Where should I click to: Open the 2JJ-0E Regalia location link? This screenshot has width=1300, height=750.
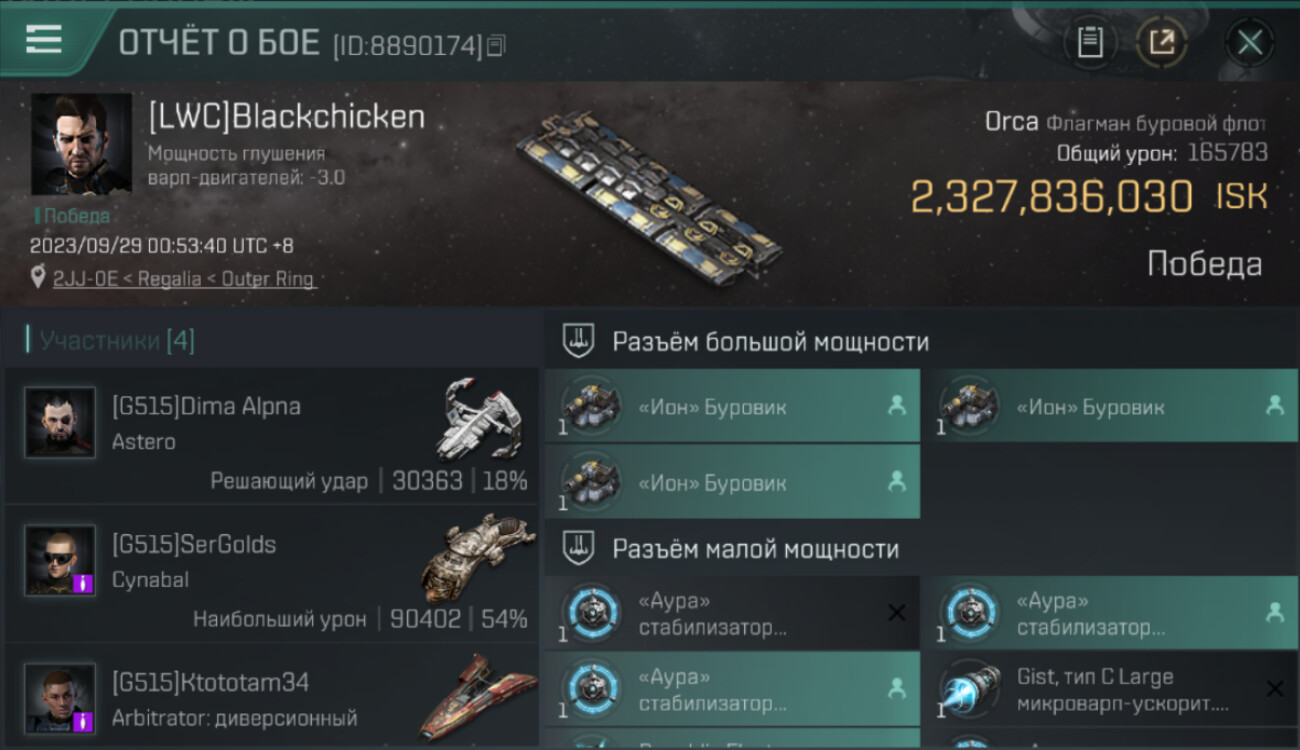[183, 279]
